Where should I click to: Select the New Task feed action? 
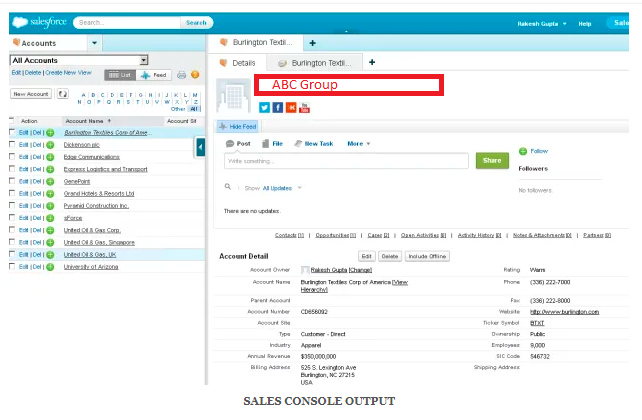314,144
